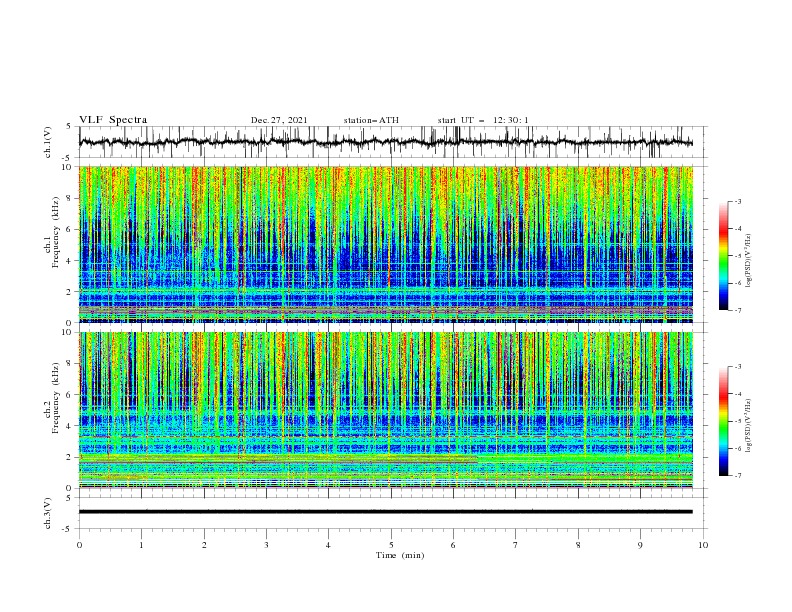Screen dimensions: 792x612
Task: Click the "5" voltage tick on ch.1(V) axis
Action: tap(69, 126)
